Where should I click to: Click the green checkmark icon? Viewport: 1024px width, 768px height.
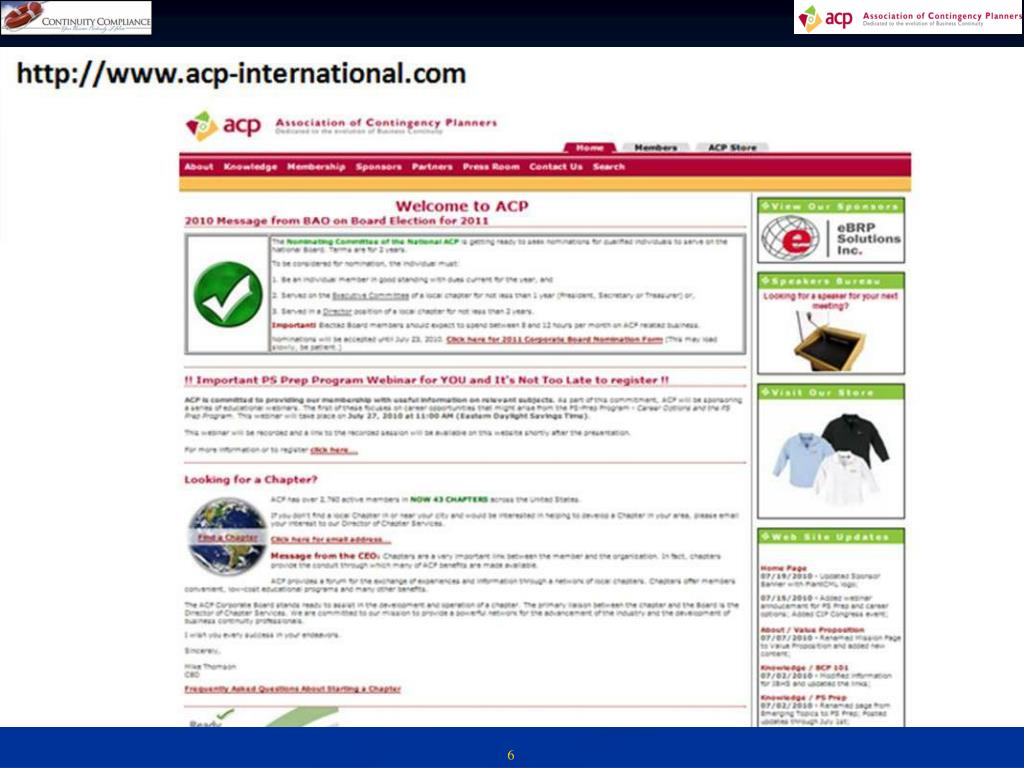coord(228,294)
